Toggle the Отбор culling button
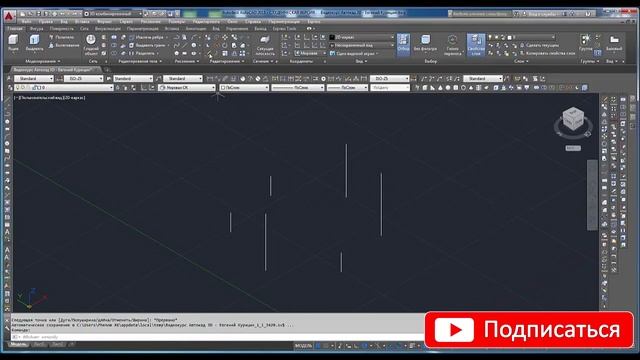 click(x=403, y=44)
